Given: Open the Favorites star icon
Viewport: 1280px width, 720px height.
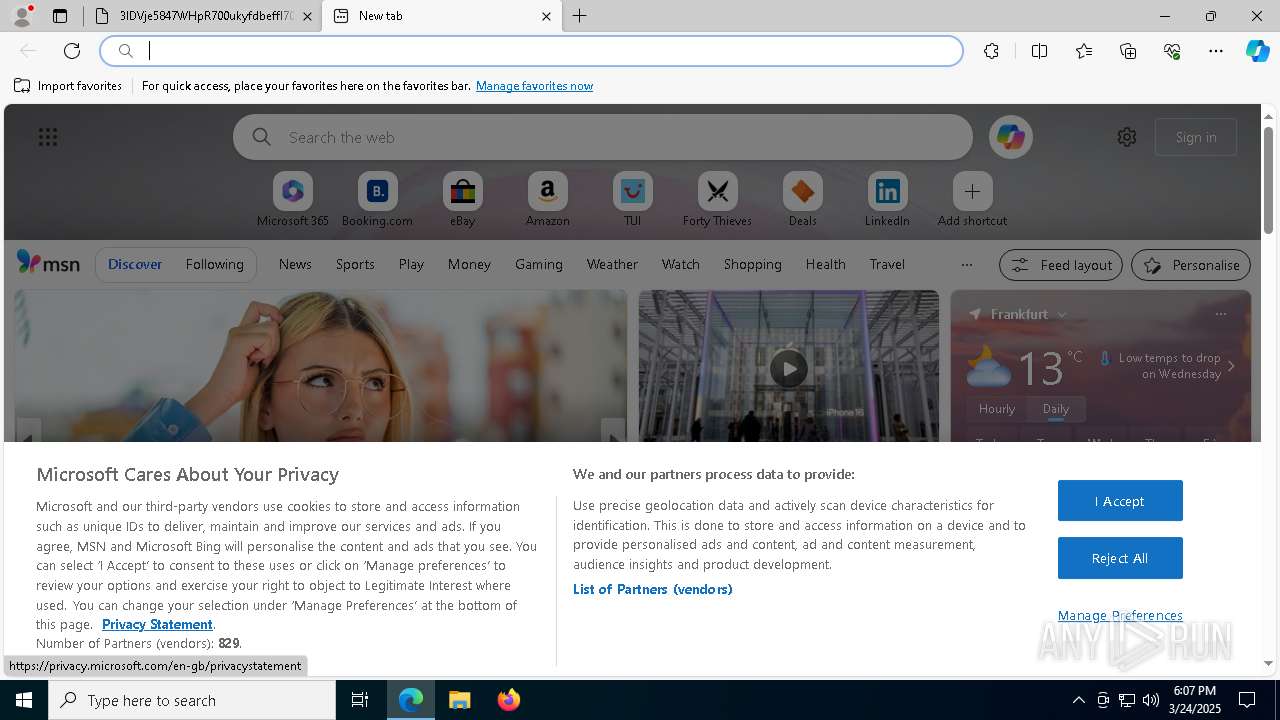Looking at the screenshot, I should point(1084,51).
